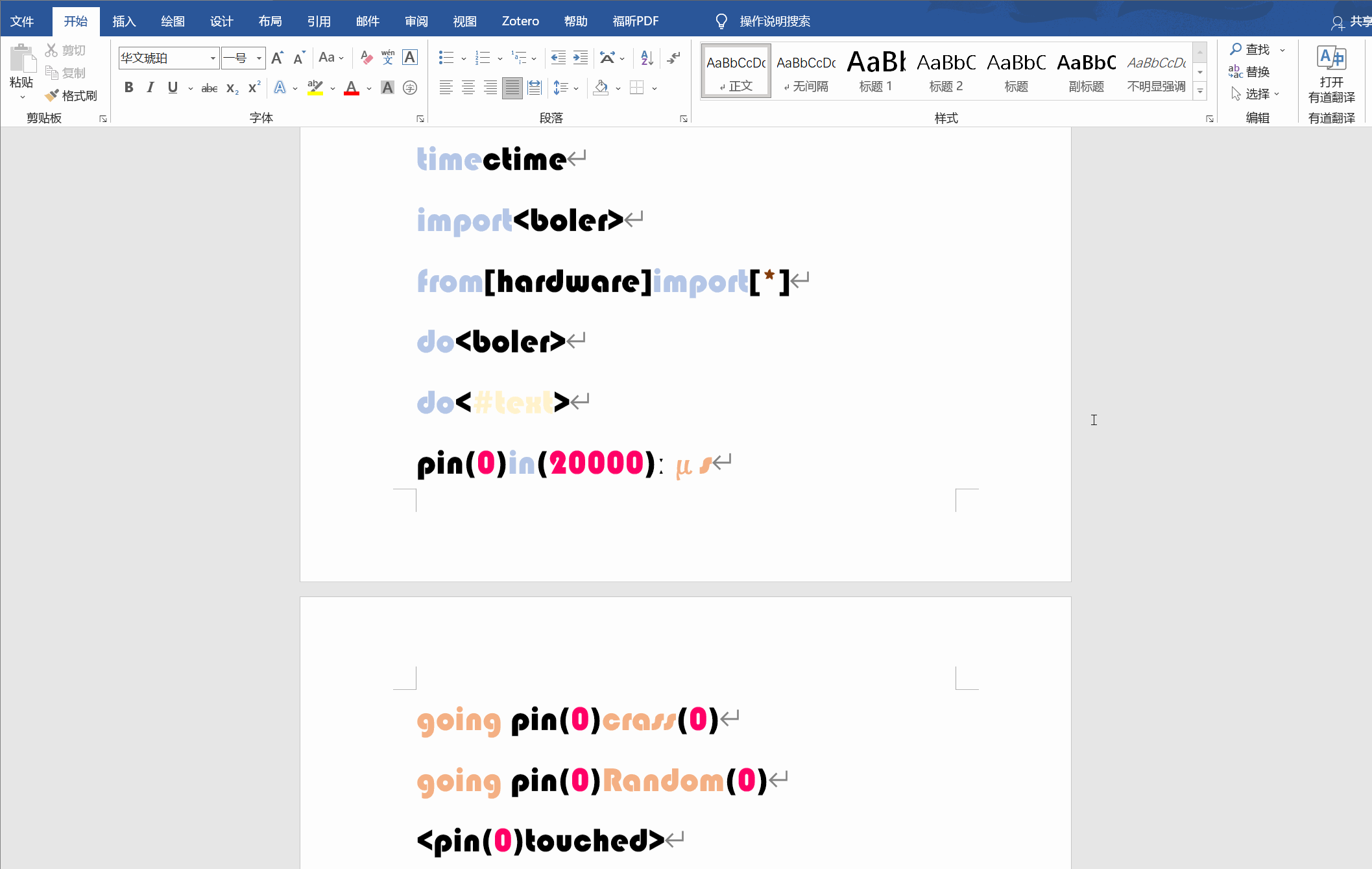Expand underline style dropdown arrow
Image resolution: width=1372 pixels, height=869 pixels.
point(190,88)
